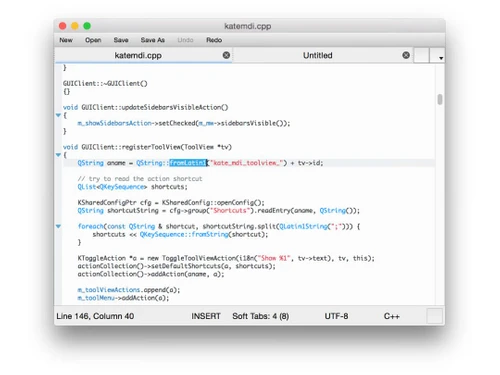Click the comment 'try to read the action shortcut'
The width and height of the screenshot is (500, 375).
[140, 179]
